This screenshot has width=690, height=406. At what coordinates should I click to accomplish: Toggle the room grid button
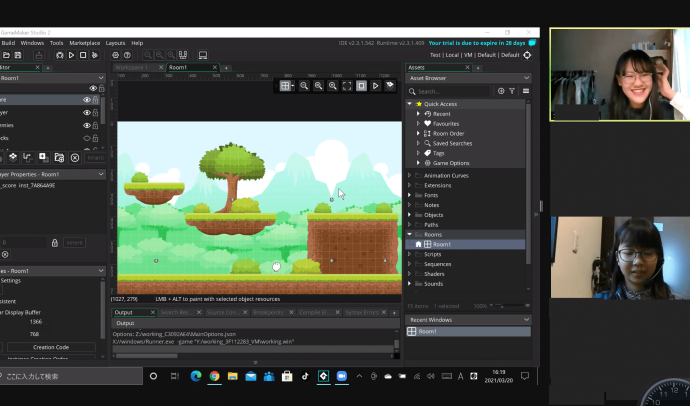(285, 86)
